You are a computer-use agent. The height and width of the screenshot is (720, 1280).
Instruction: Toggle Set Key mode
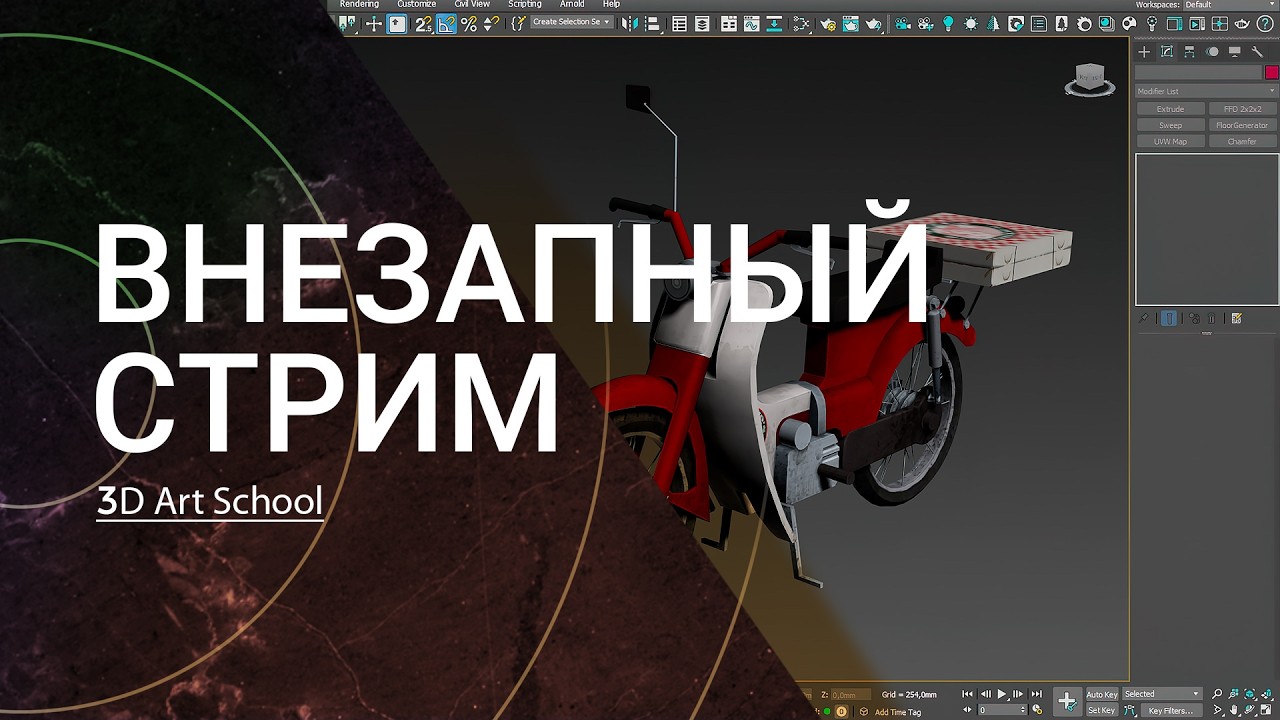coord(1101,710)
